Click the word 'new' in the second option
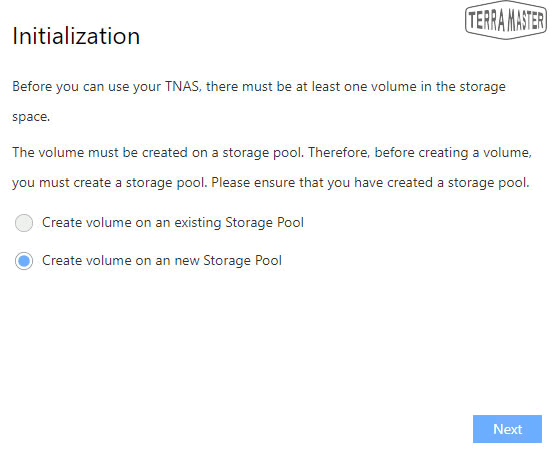The width and height of the screenshot is (552, 451). tap(187, 261)
